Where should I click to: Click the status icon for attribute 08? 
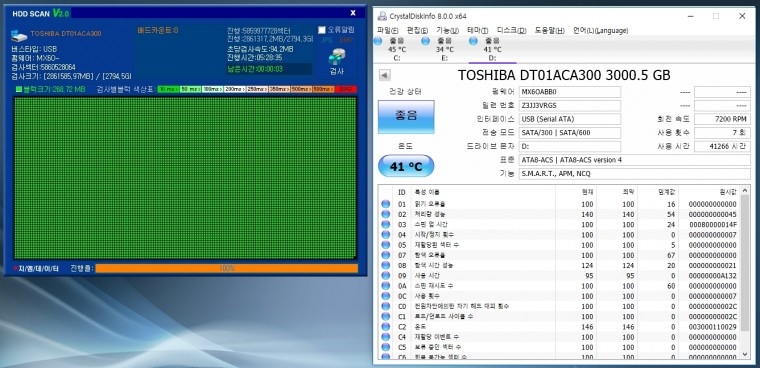tap(386, 265)
